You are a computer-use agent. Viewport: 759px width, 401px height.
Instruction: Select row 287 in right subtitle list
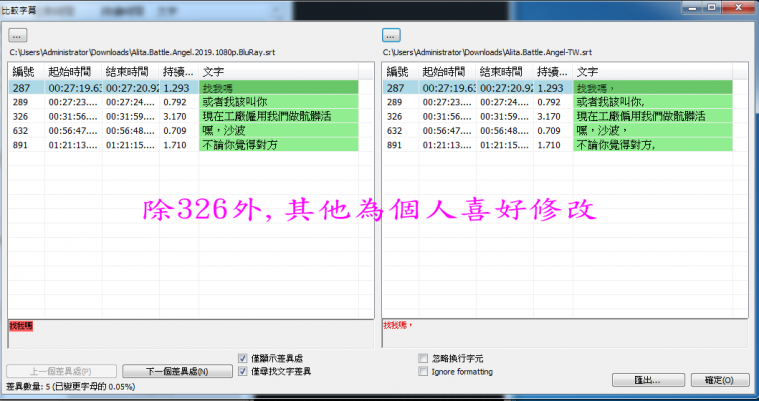click(558, 88)
